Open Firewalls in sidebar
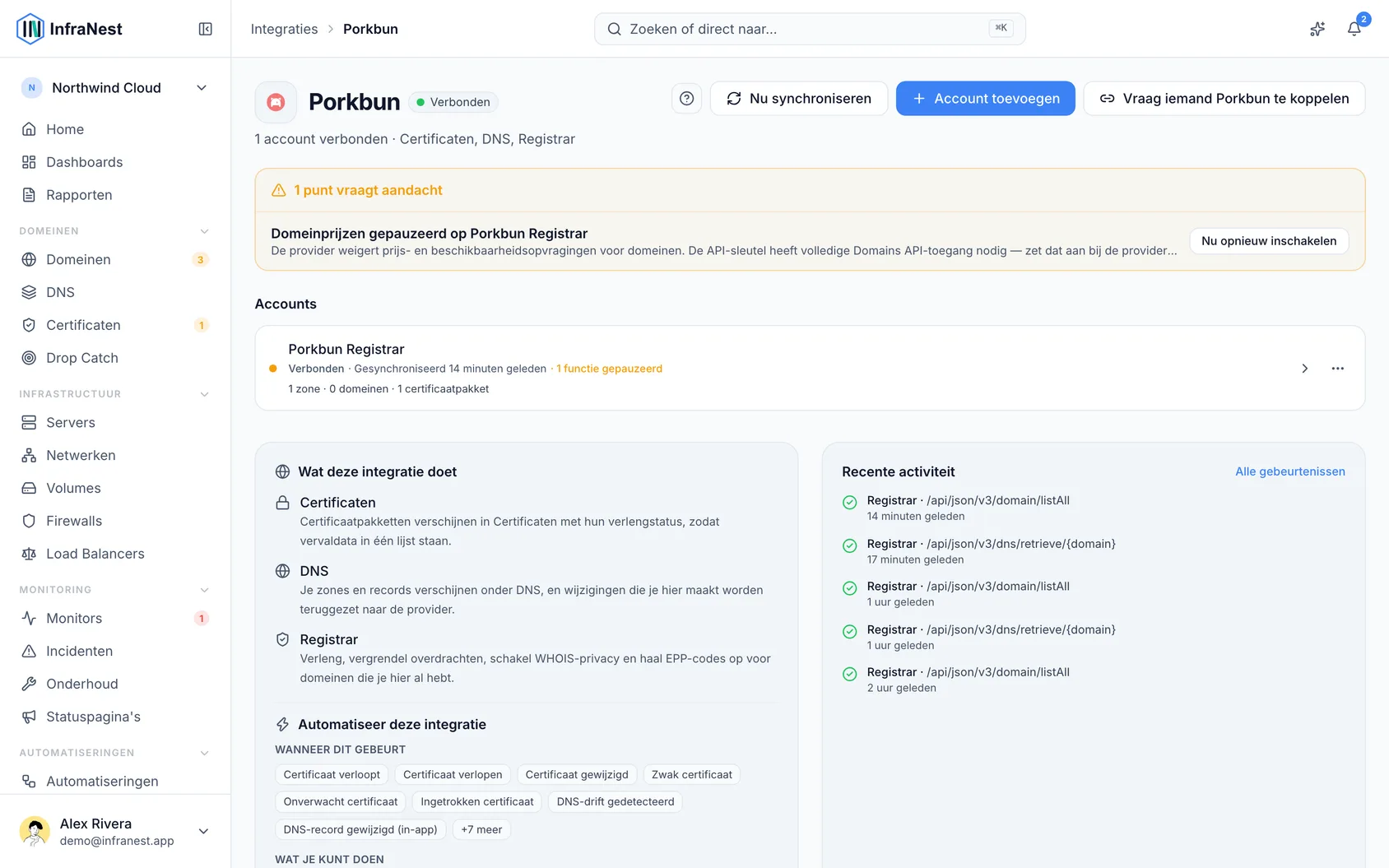1389x868 pixels. tap(115, 521)
